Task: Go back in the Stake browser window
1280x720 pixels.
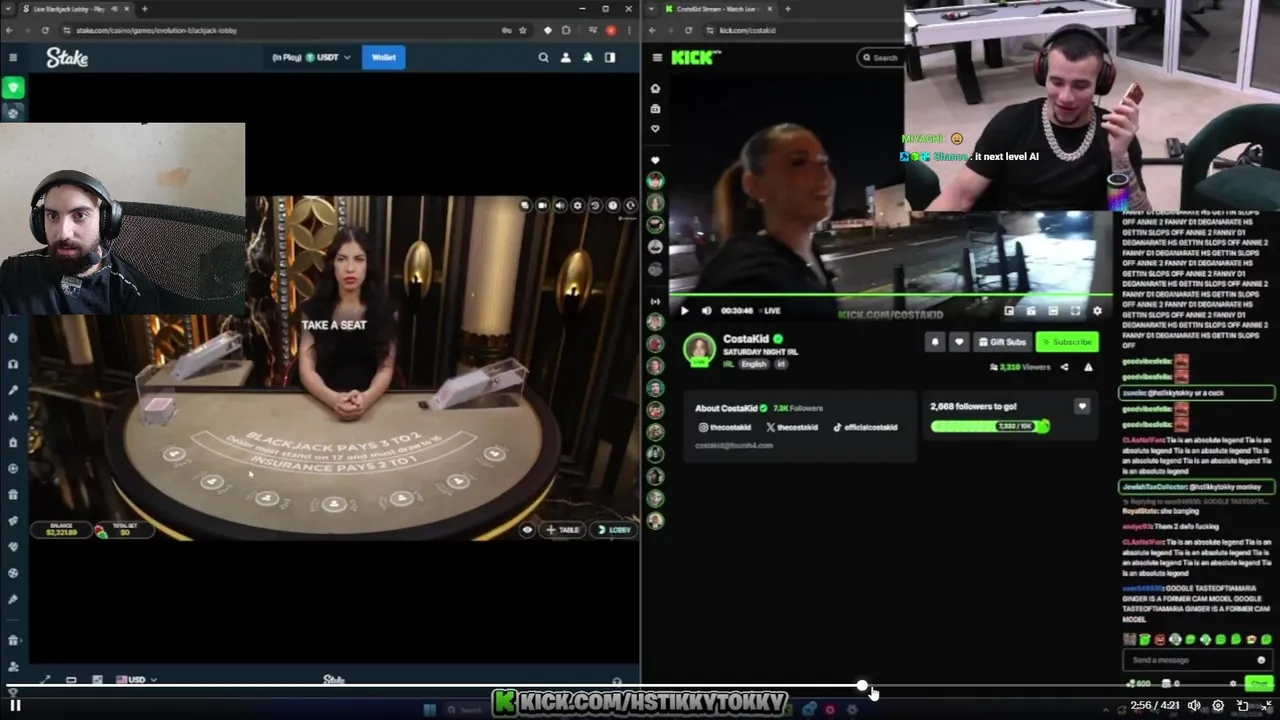Action: pyautogui.click(x=9, y=30)
